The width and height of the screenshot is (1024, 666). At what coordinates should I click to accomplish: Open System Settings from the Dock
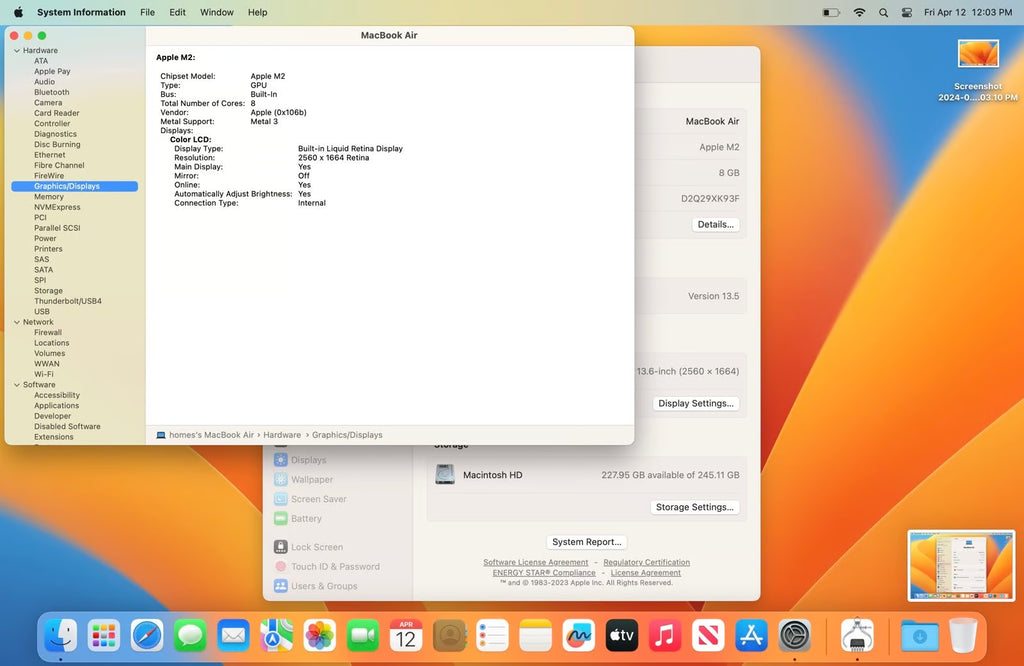(794, 635)
